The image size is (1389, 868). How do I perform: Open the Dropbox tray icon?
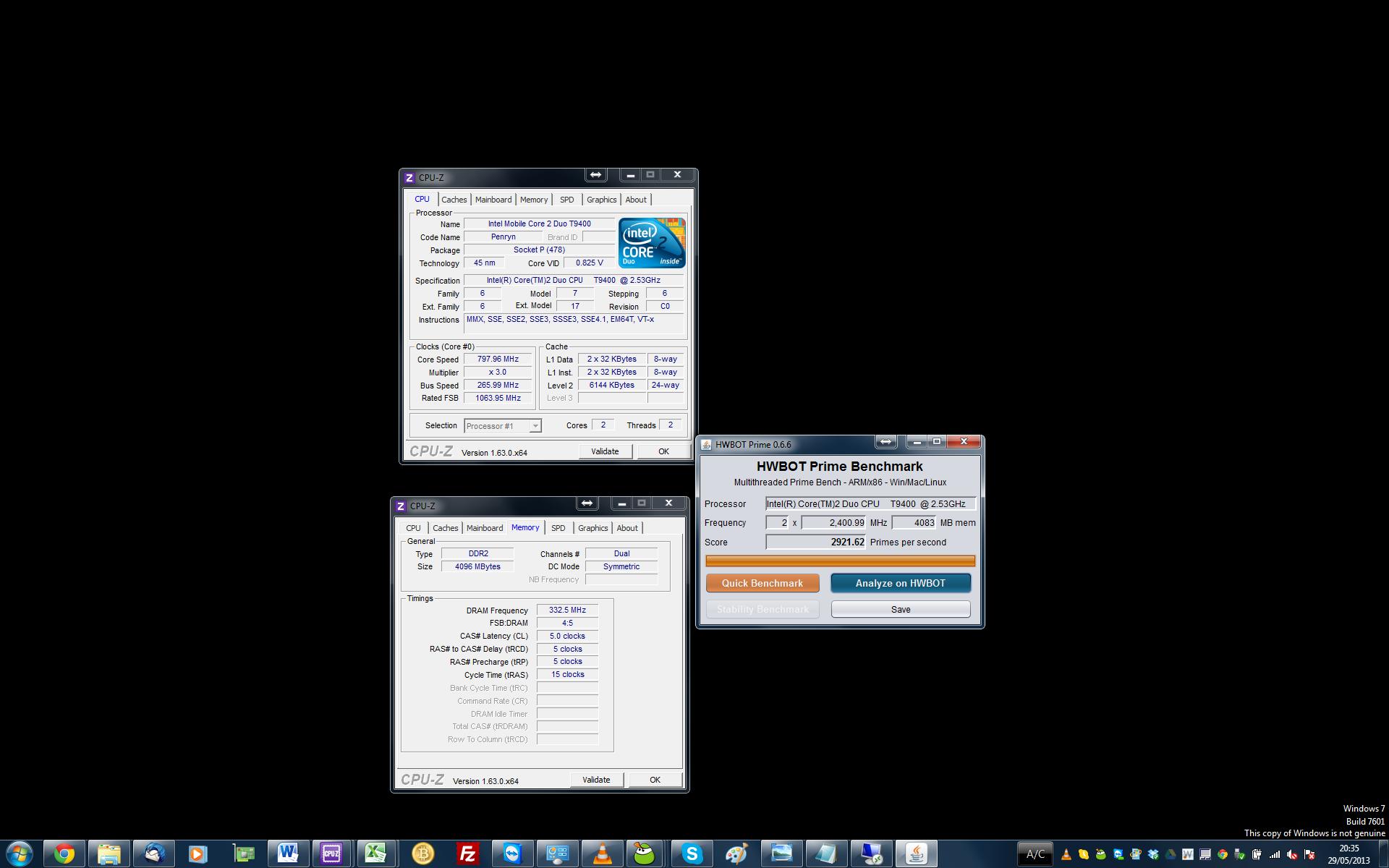[1153, 854]
